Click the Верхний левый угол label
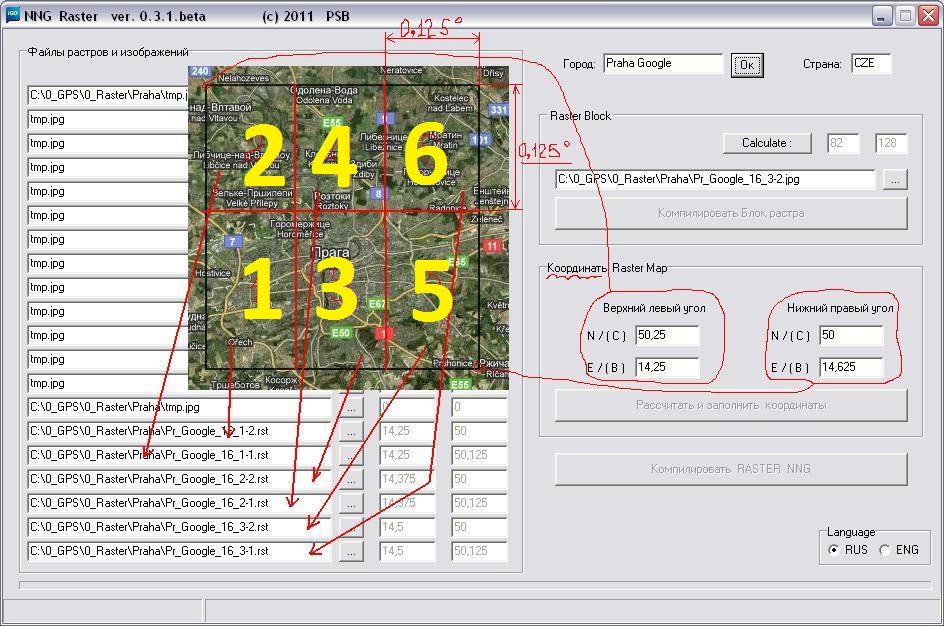Image resolution: width=944 pixels, height=626 pixels. pos(654,308)
